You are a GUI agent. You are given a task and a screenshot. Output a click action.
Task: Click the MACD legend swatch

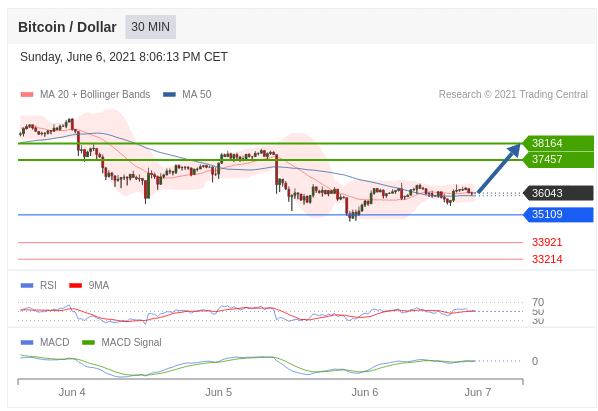27,343
